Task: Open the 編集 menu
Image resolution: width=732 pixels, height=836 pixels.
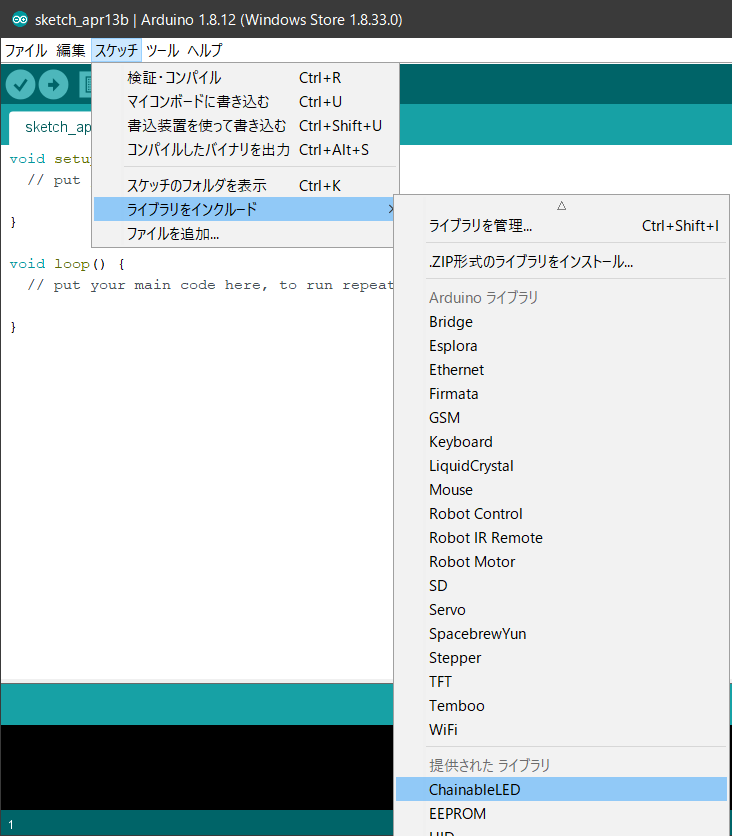Action: click(x=70, y=51)
